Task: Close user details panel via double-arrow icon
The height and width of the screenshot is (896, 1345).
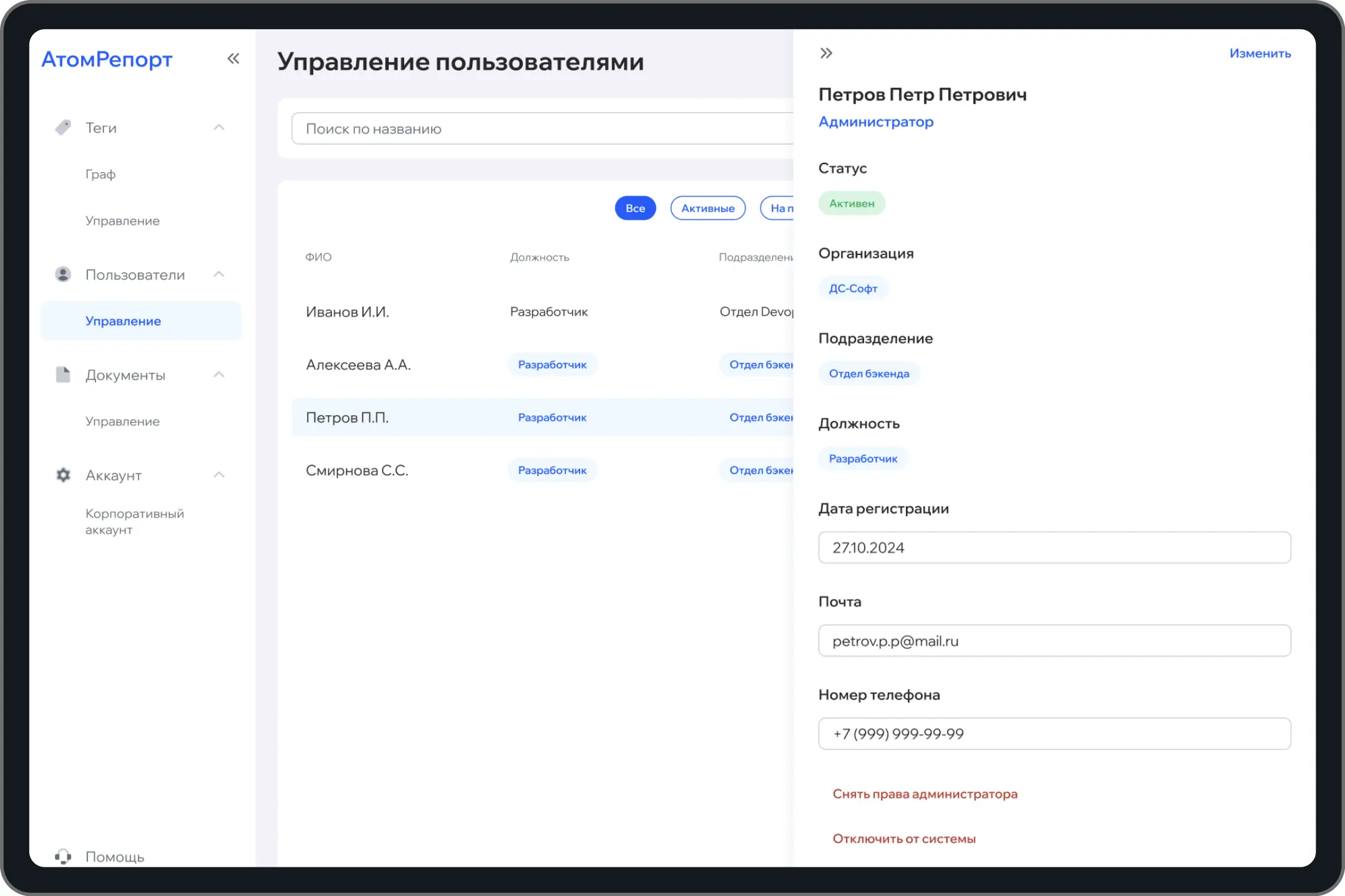Action: 826,53
